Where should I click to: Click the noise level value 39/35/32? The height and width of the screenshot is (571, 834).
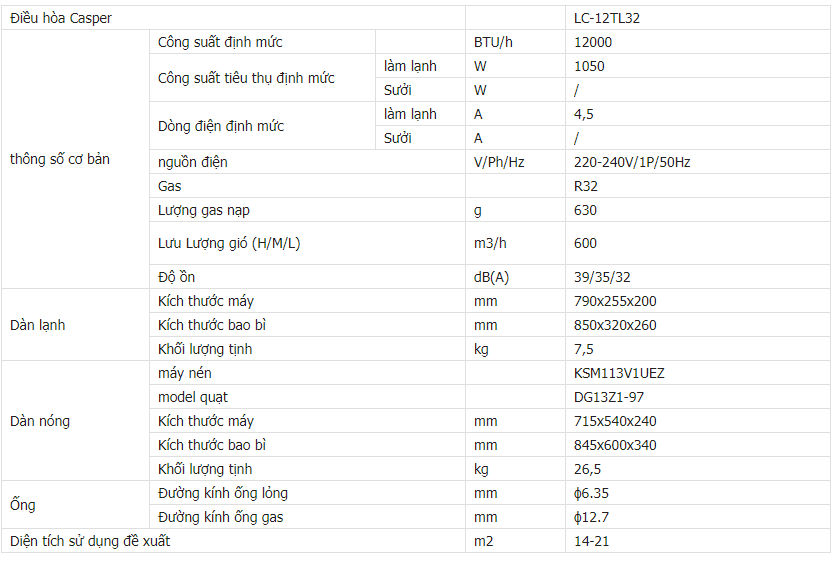coord(602,277)
